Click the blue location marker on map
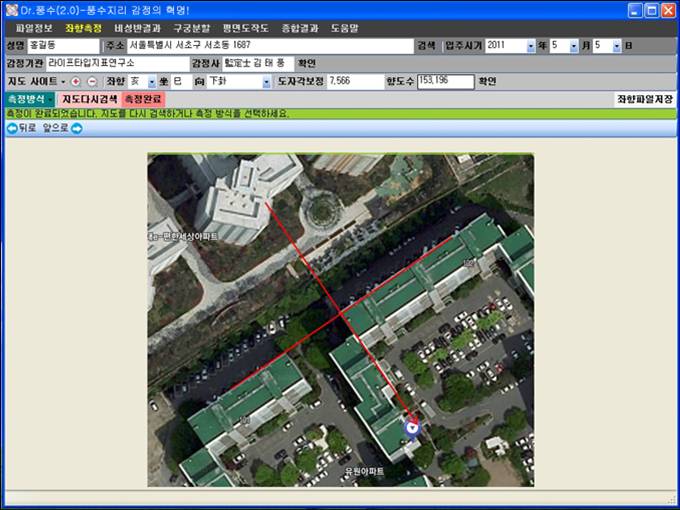The width and height of the screenshot is (680, 510). [x=412, y=428]
